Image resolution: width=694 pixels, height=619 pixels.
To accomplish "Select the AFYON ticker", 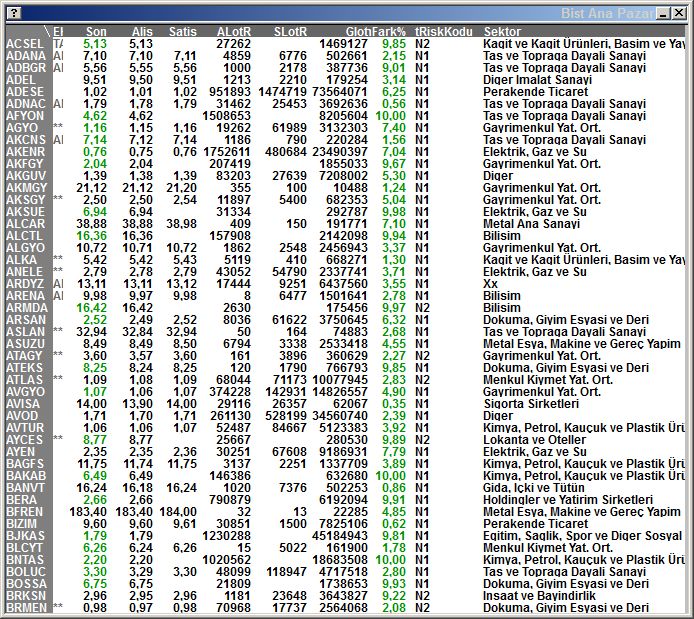I will (x=25, y=115).
